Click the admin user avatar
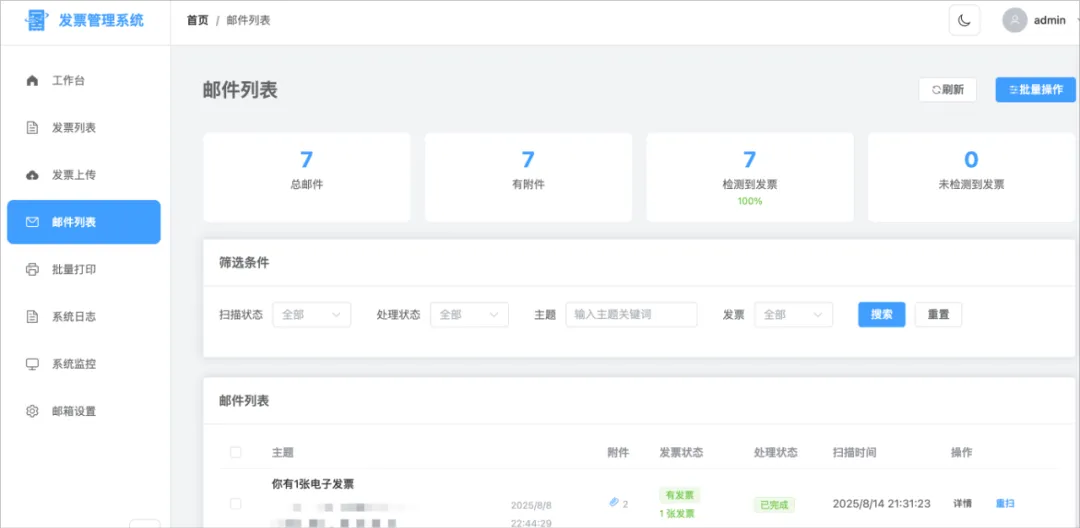1080x528 pixels. (x=1015, y=21)
